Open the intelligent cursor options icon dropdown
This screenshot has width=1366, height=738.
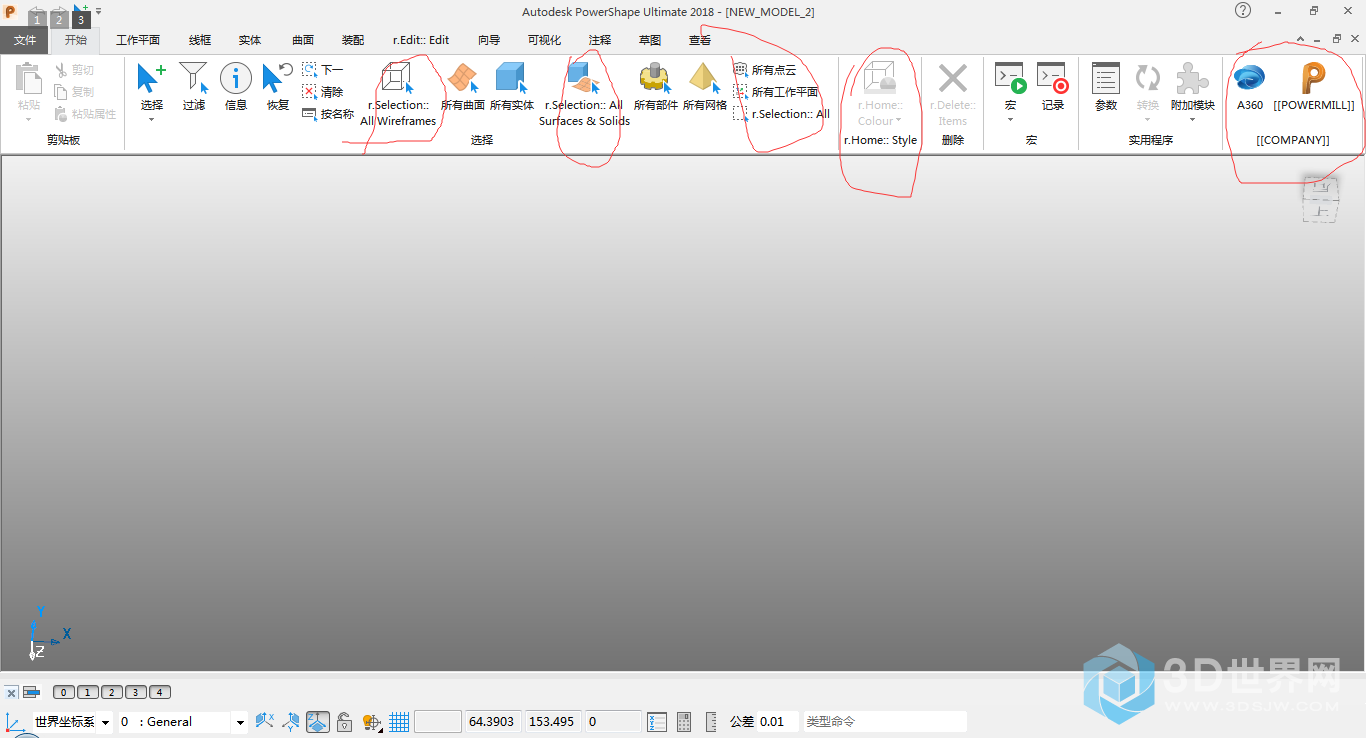click(x=372, y=722)
